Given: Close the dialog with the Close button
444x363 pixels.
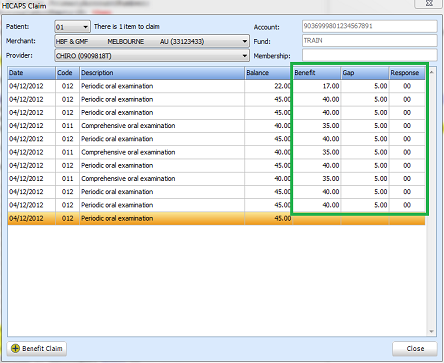Looking at the screenshot, I should click(x=415, y=349).
